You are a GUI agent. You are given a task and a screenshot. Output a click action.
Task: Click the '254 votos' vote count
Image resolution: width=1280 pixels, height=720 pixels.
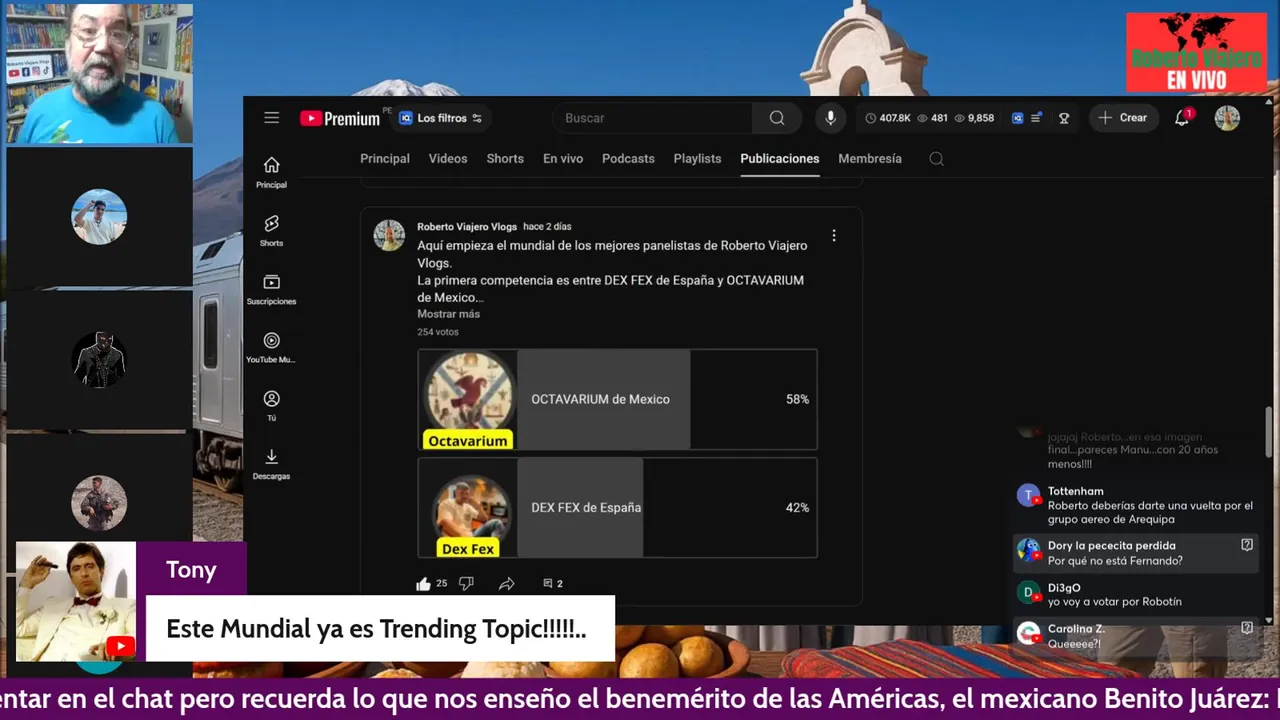(x=438, y=332)
